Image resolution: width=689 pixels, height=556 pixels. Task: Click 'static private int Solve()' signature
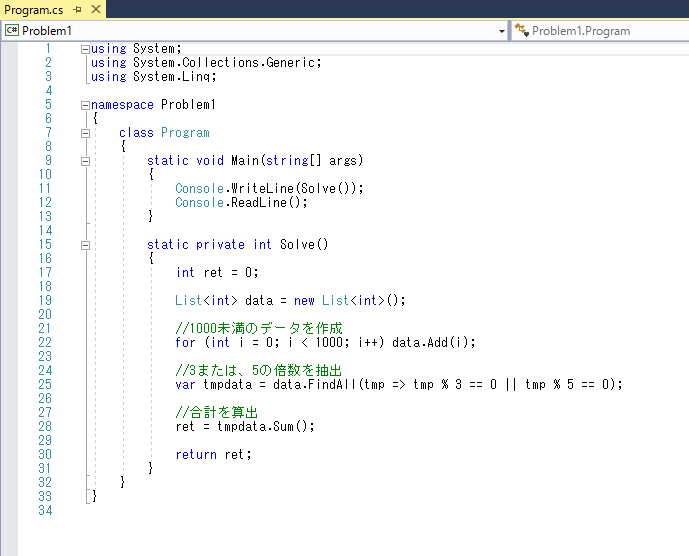[x=238, y=244]
